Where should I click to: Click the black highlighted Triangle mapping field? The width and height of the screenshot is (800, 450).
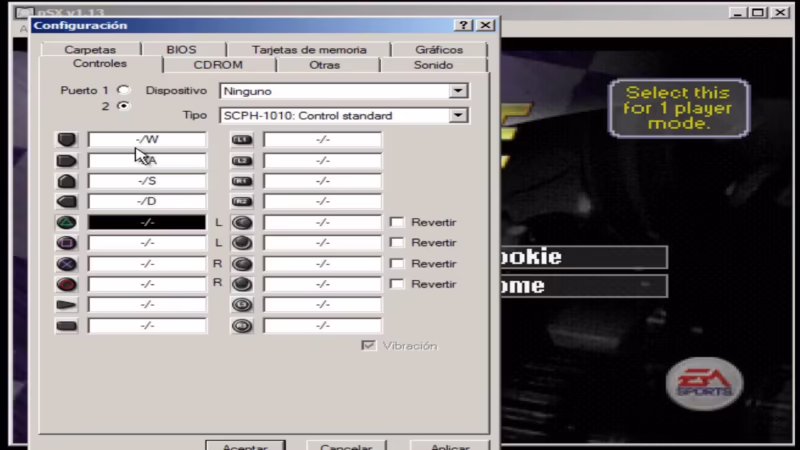point(147,222)
